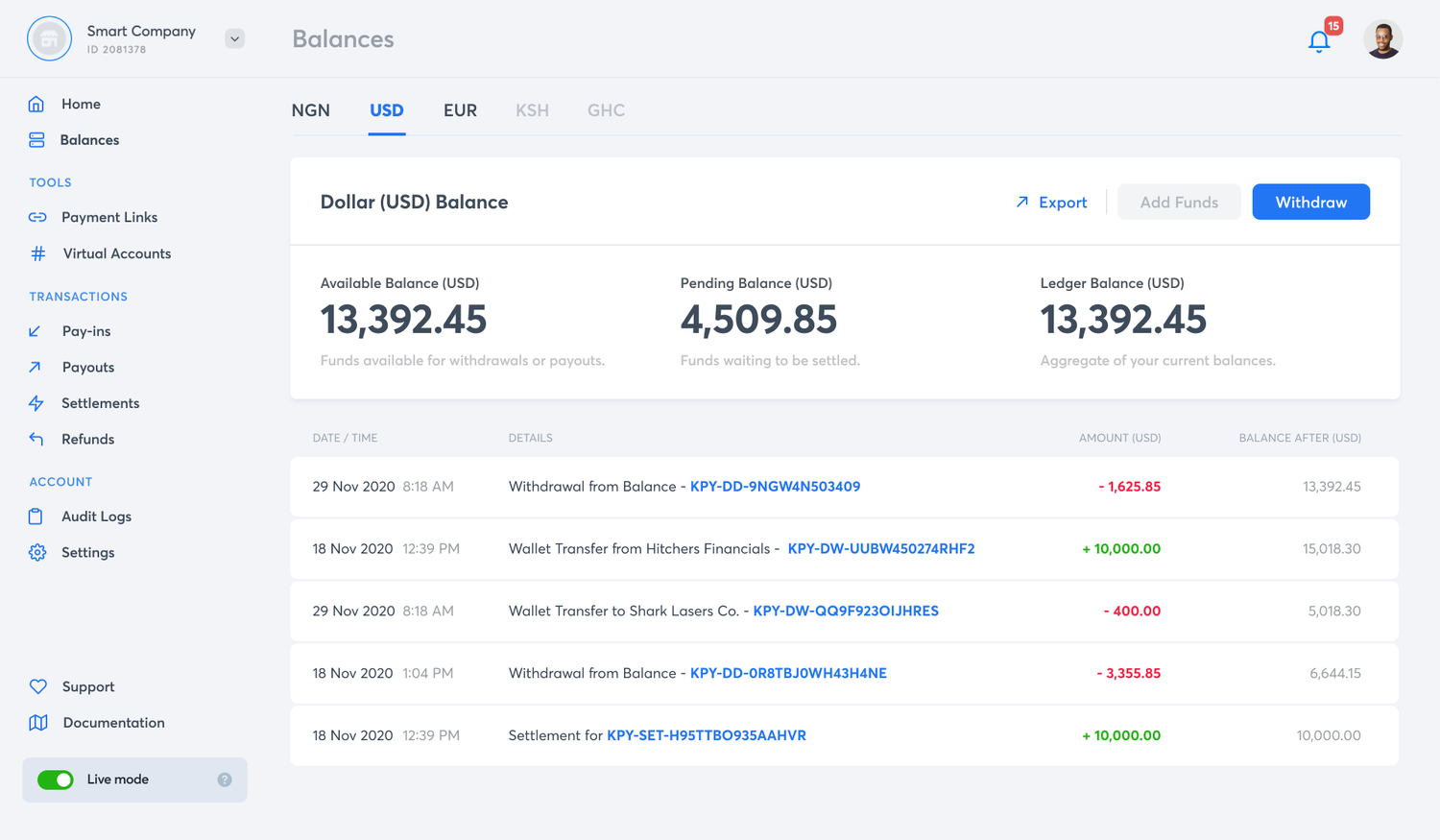The width and height of the screenshot is (1440, 840).
Task: Click the BALANCE AFTER (USD) column header
Action: (1300, 438)
